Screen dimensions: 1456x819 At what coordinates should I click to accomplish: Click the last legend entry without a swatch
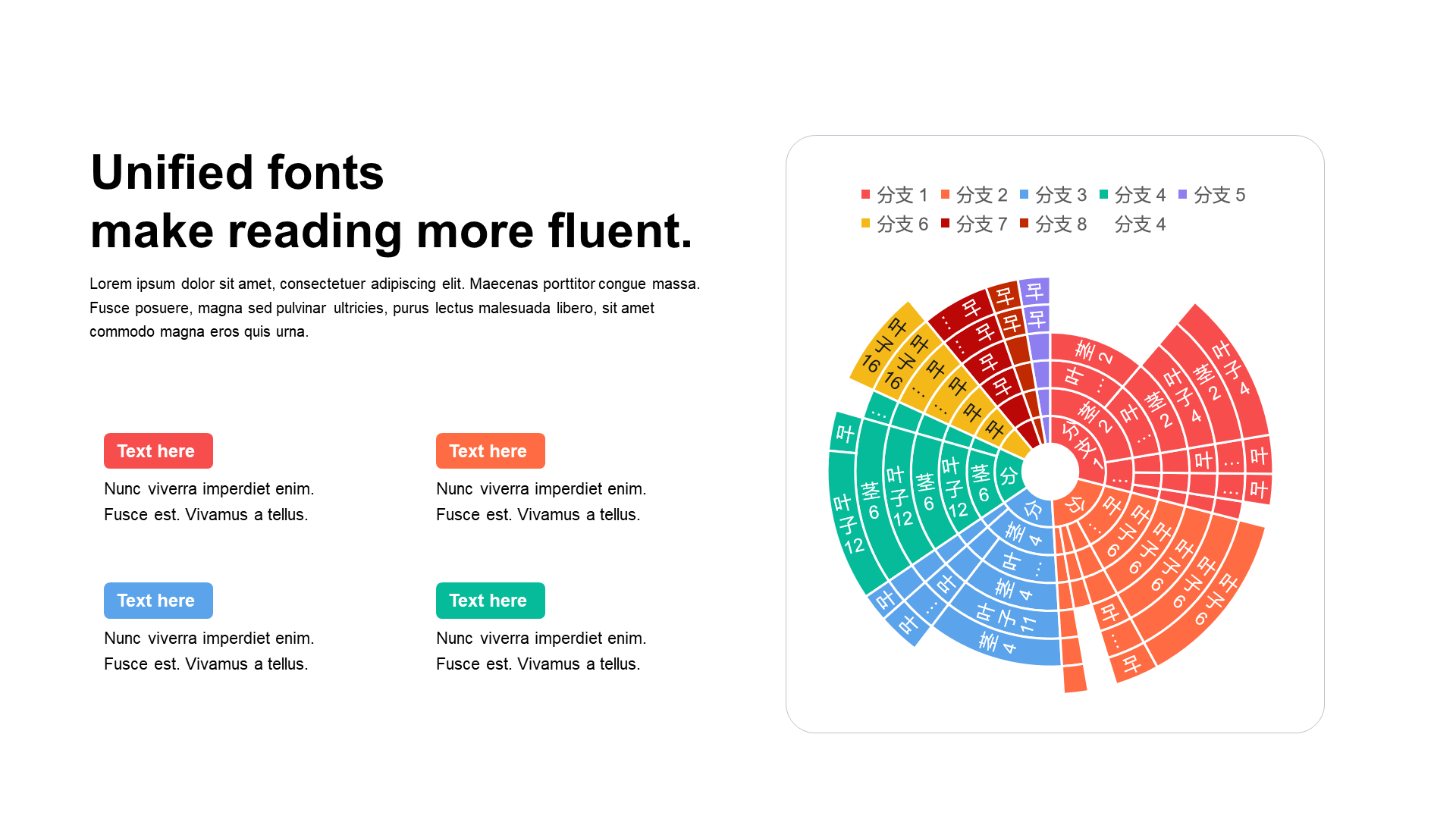click(x=1141, y=224)
